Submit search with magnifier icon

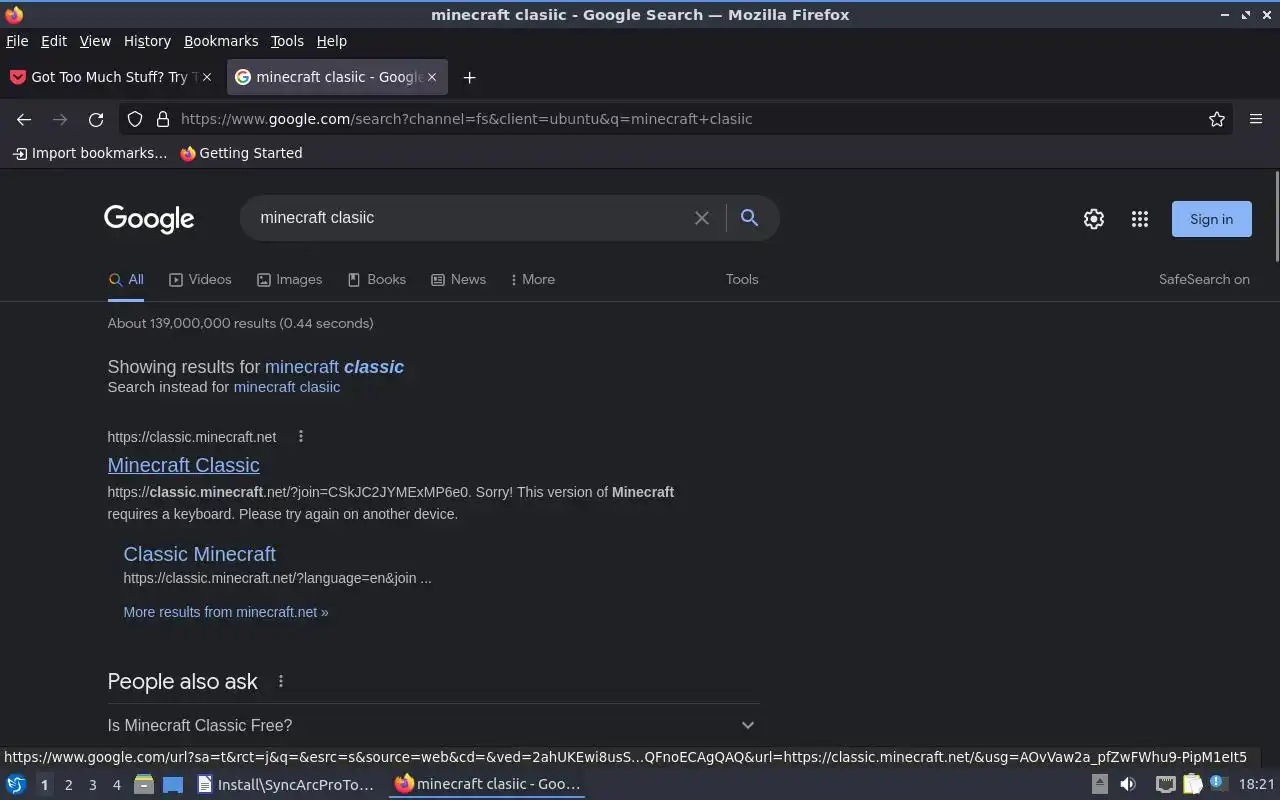pyautogui.click(x=749, y=218)
